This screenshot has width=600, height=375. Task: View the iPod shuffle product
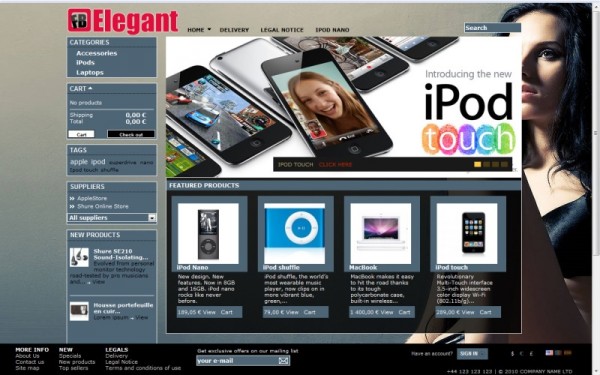click(292, 312)
